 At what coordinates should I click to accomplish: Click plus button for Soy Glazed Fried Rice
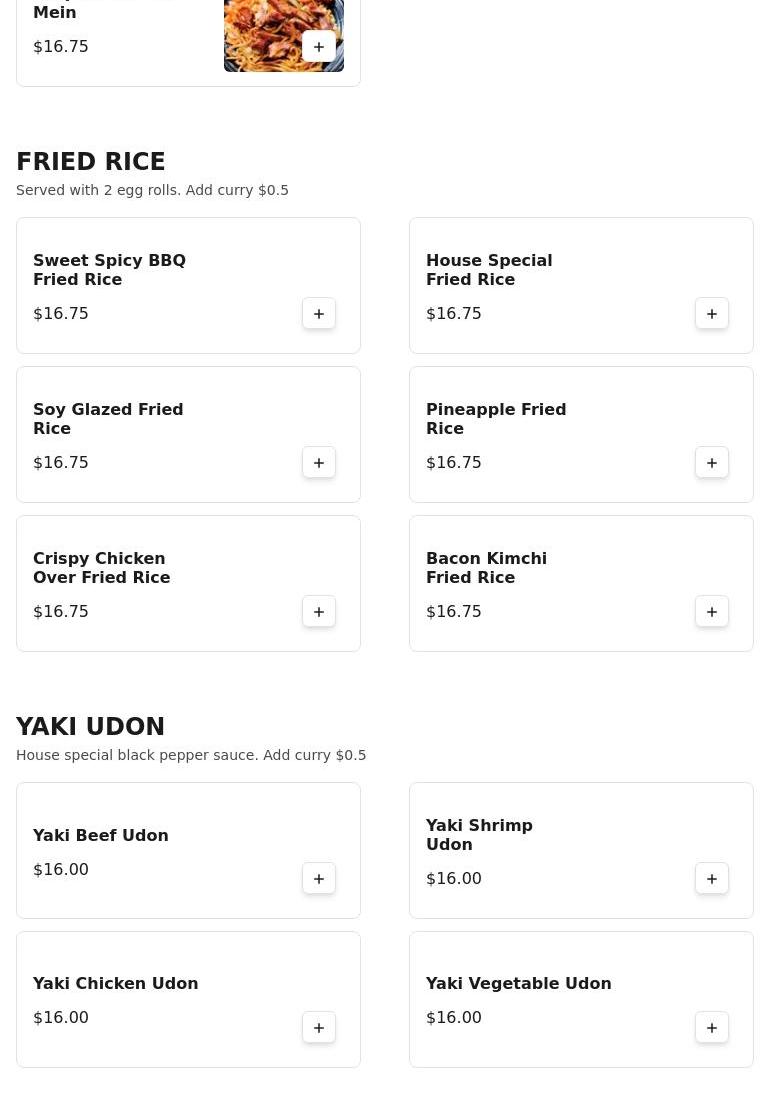[x=319, y=463]
